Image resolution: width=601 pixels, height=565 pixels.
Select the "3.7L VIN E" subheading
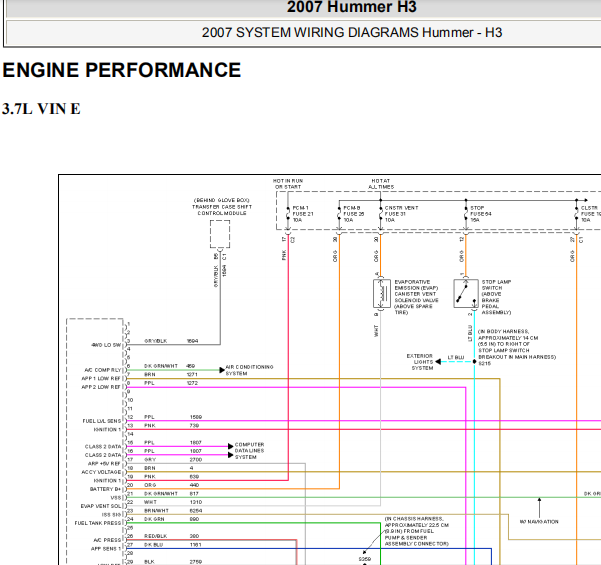(41, 109)
